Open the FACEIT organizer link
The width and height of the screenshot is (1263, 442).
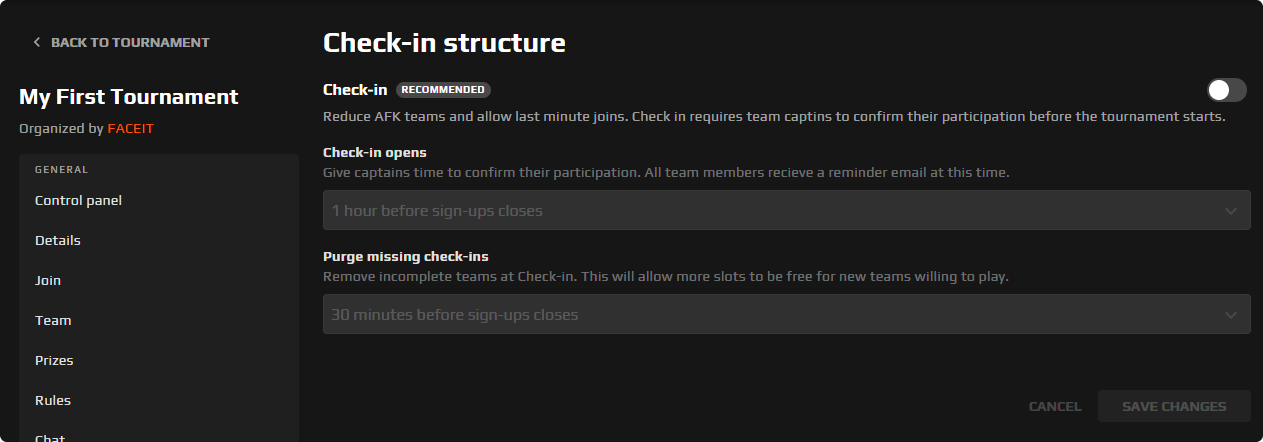(x=130, y=129)
